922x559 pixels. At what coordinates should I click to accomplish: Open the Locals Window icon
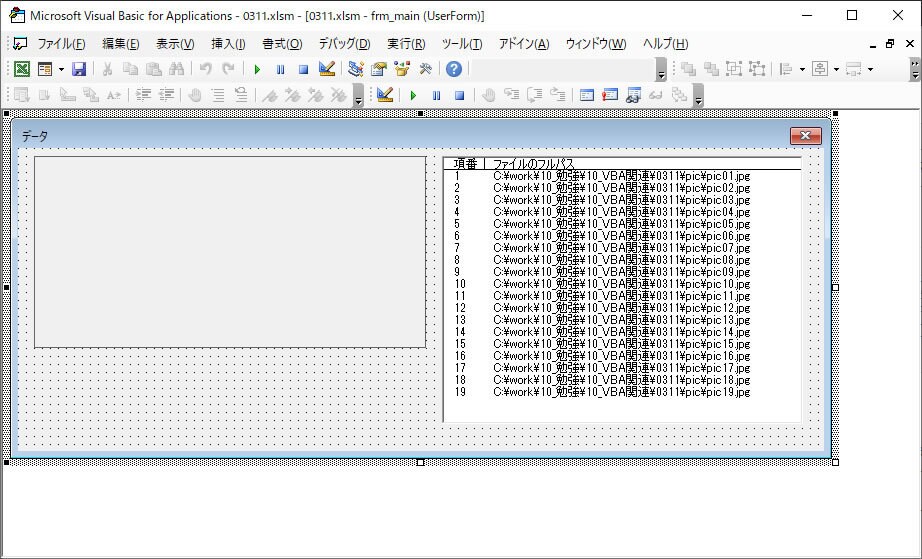click(587, 95)
